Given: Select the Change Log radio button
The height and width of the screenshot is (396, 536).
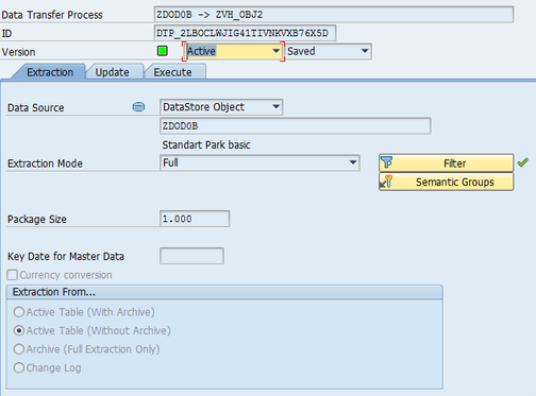Looking at the screenshot, I should tap(19, 368).
